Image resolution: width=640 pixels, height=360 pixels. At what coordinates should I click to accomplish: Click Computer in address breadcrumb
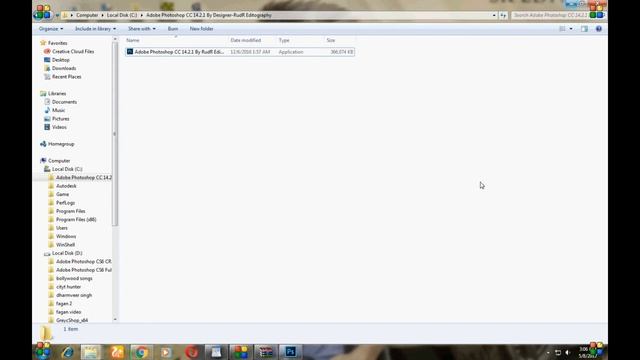tap(87, 15)
